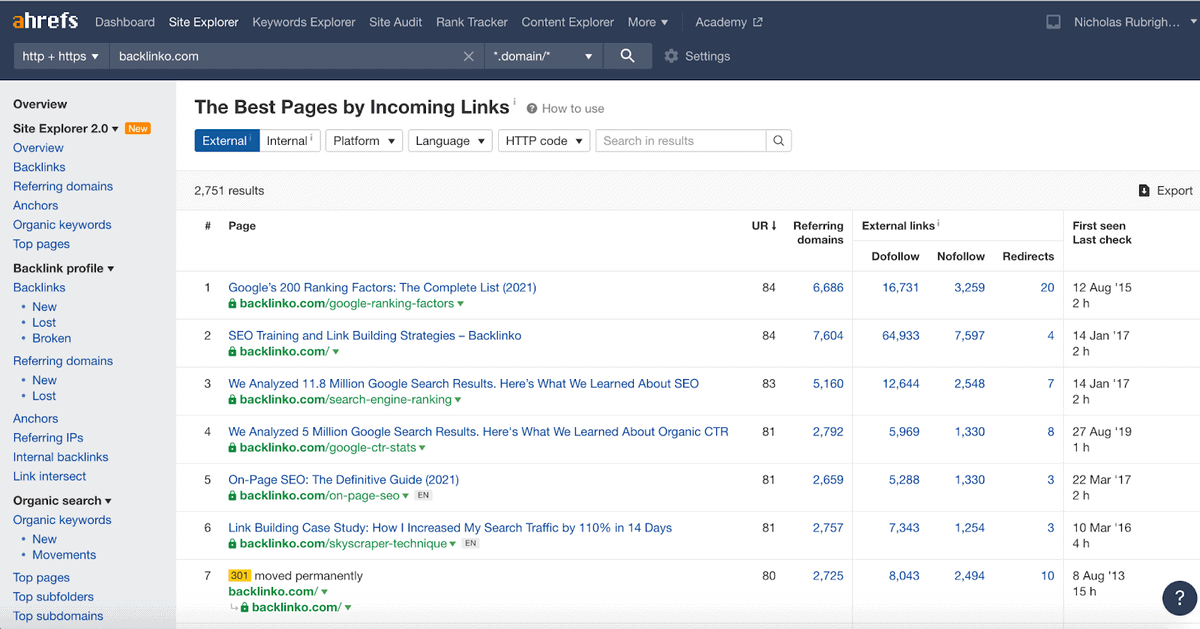Open SEO Training and Link Building Strategies link

[374, 335]
